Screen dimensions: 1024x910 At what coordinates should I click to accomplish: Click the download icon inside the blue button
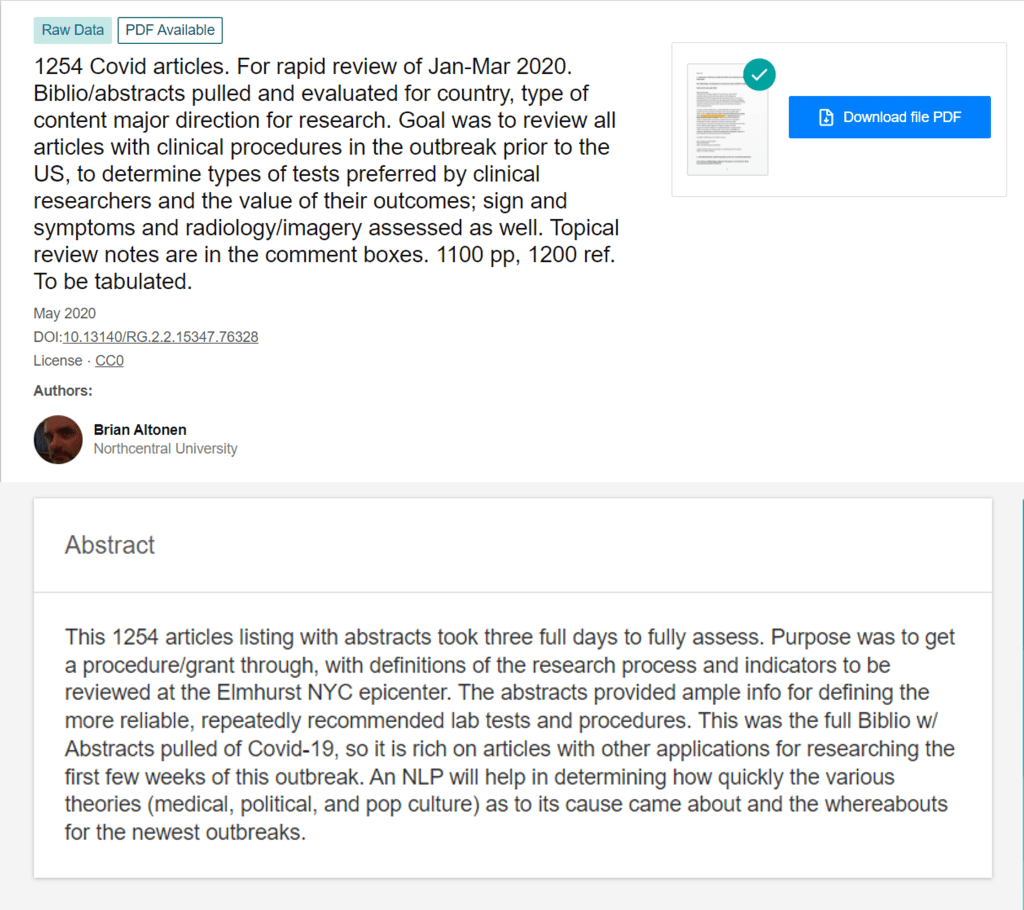click(826, 117)
